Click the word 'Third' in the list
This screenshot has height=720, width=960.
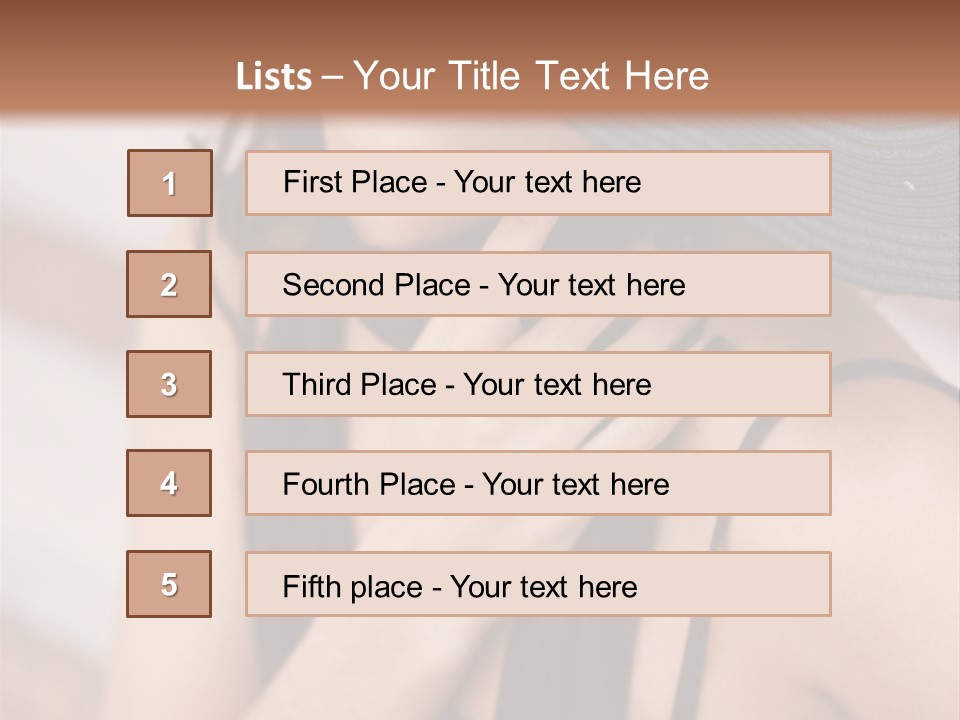tap(317, 385)
